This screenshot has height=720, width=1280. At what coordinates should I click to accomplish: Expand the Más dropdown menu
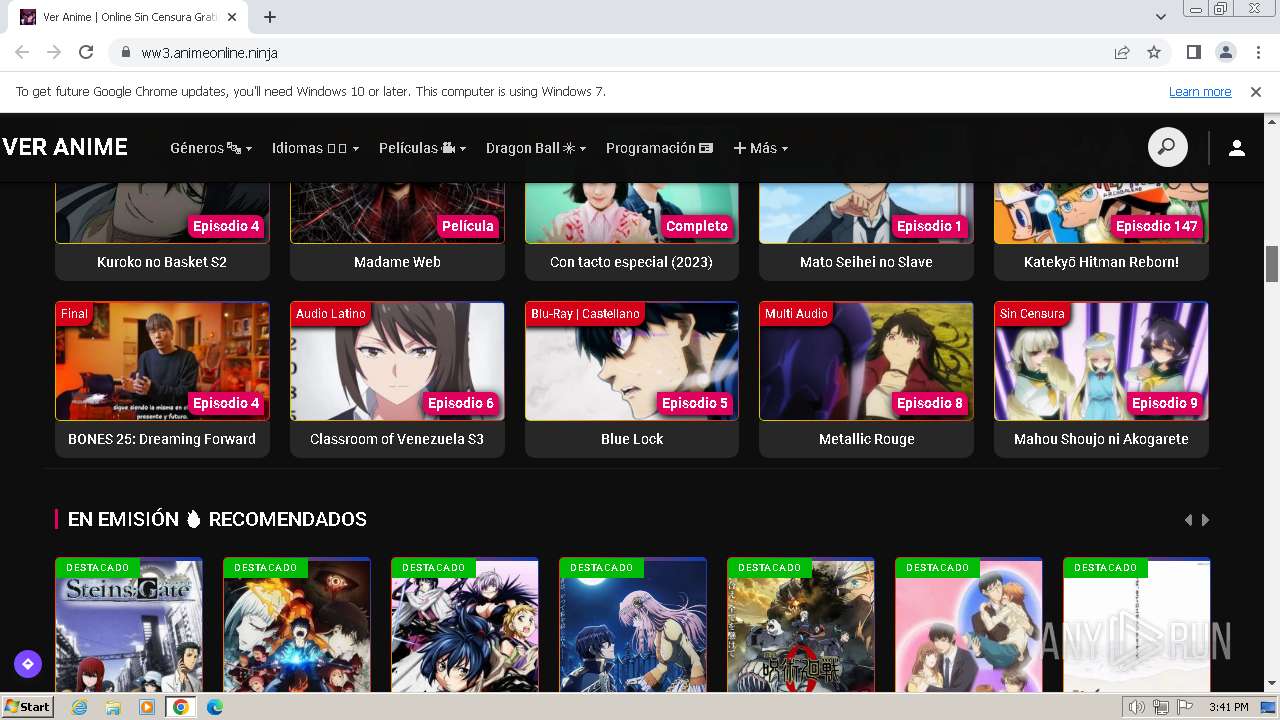click(x=761, y=148)
